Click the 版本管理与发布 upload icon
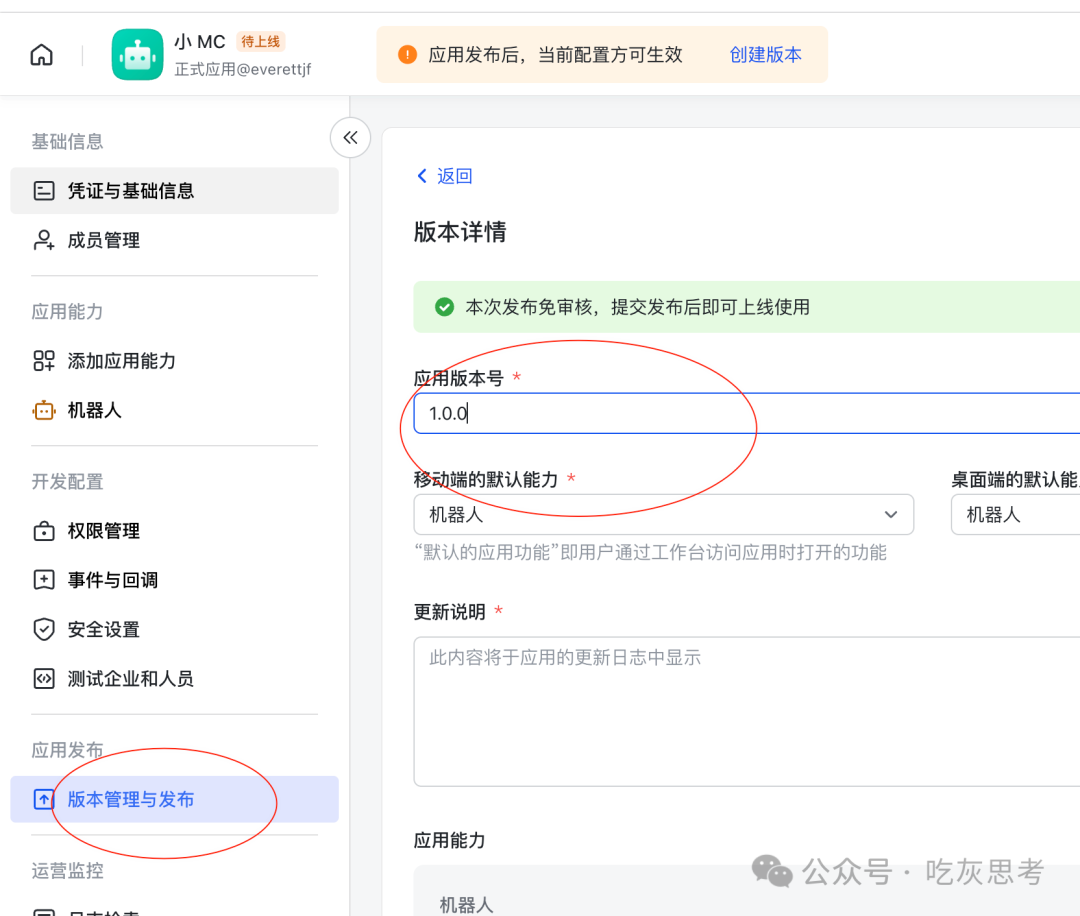Image resolution: width=1080 pixels, height=916 pixels. tap(44, 800)
